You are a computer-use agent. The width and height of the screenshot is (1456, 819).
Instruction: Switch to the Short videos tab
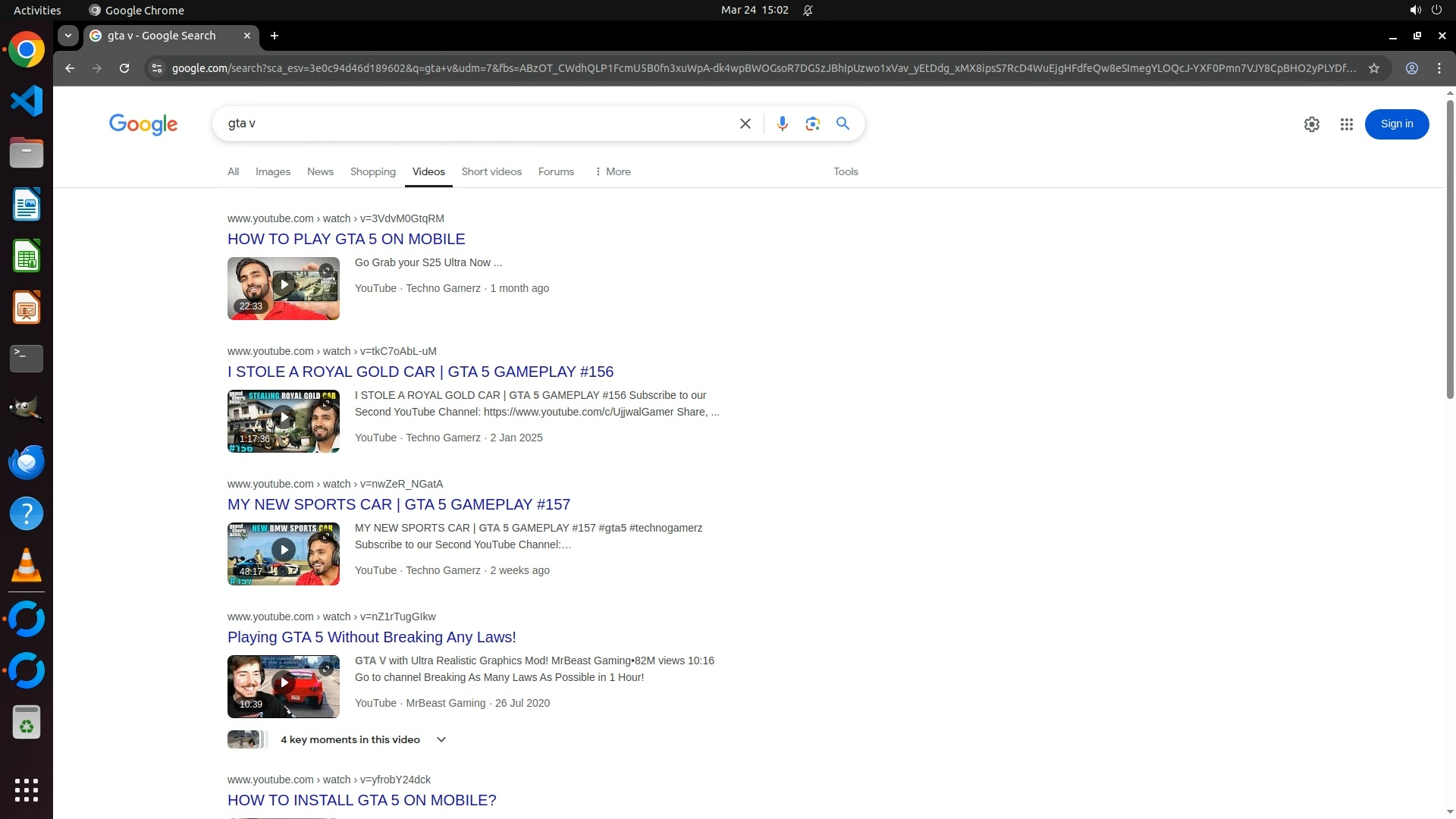click(x=491, y=171)
